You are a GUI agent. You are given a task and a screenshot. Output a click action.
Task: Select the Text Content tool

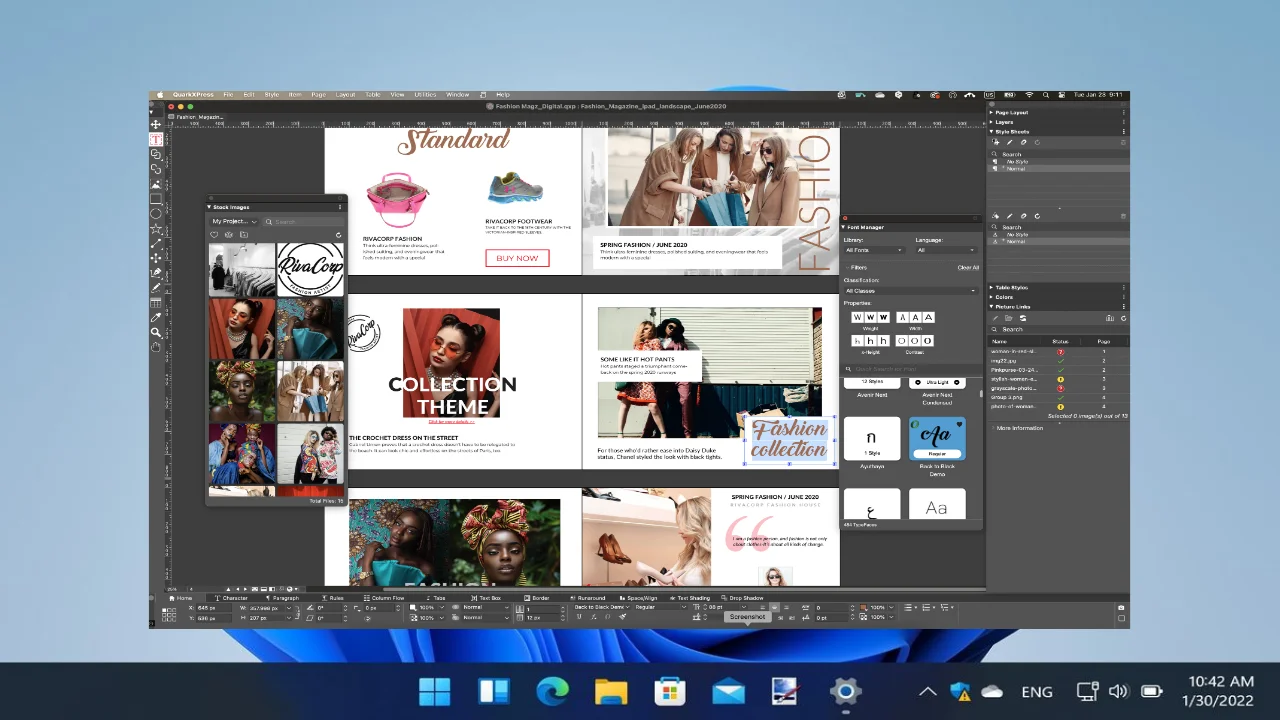[x=156, y=140]
